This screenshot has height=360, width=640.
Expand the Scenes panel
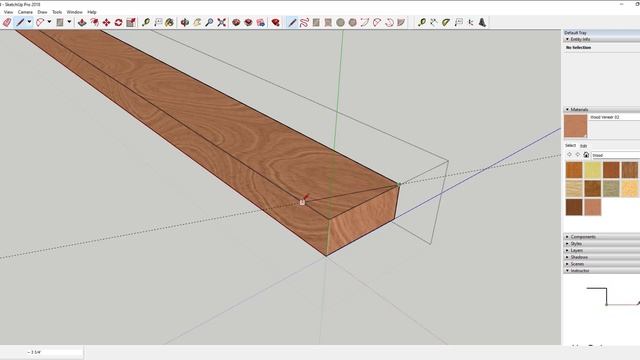(x=567, y=264)
